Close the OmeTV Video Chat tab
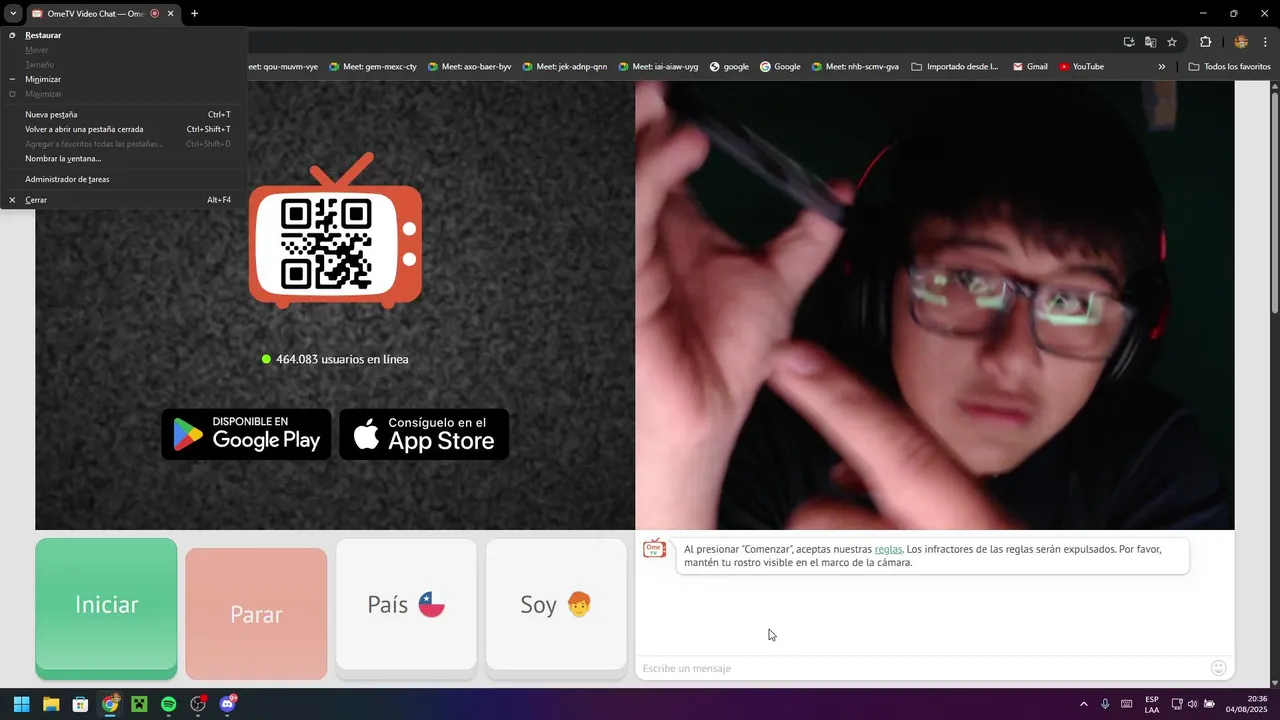 [x=171, y=14]
